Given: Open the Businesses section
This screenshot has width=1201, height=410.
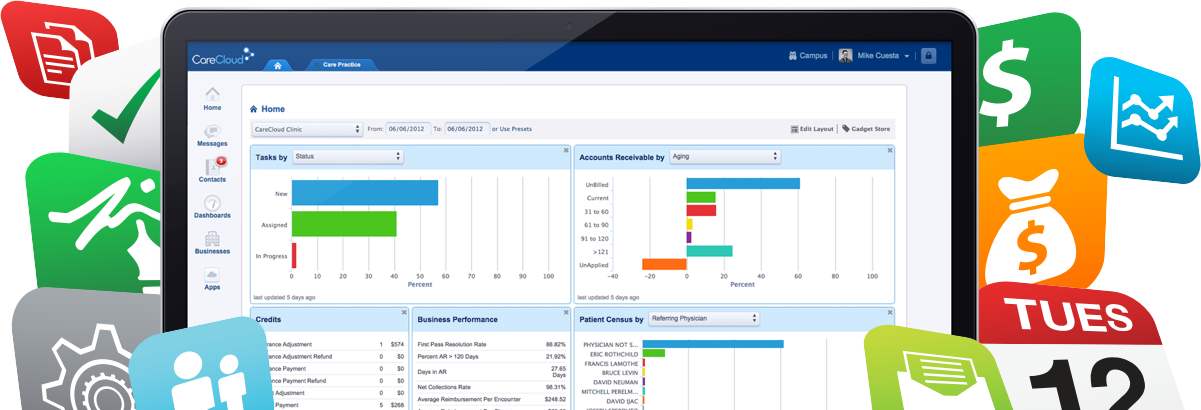Looking at the screenshot, I should click(x=212, y=241).
